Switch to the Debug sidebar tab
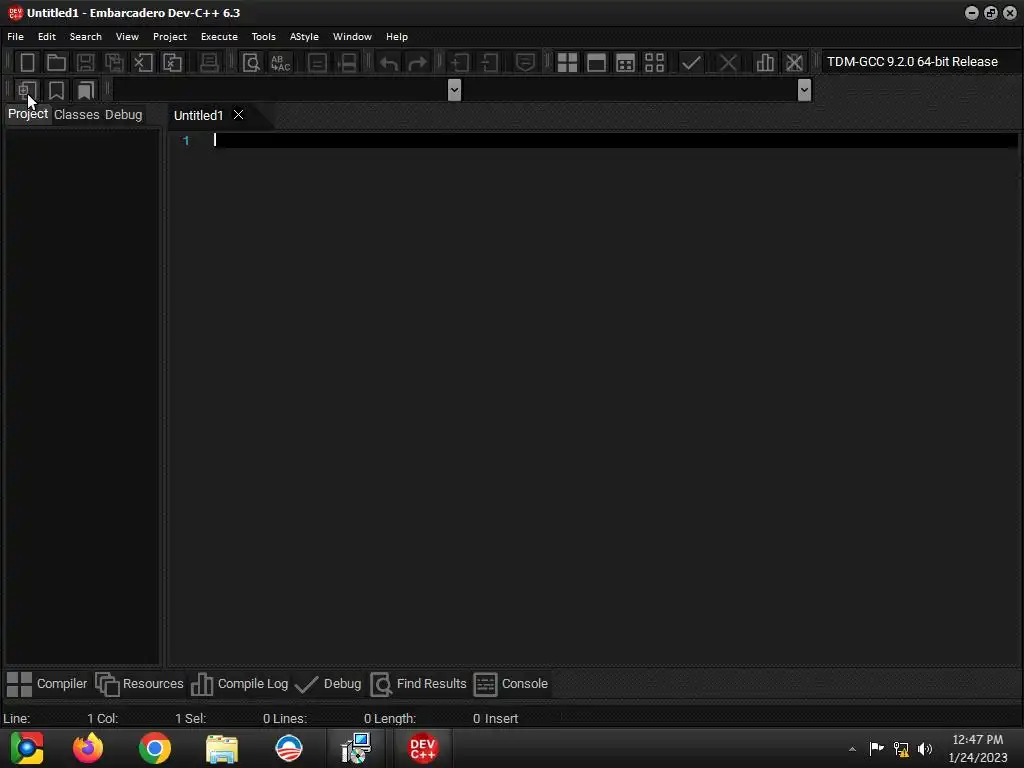Image resolution: width=1024 pixels, height=768 pixels. pyautogui.click(x=123, y=114)
